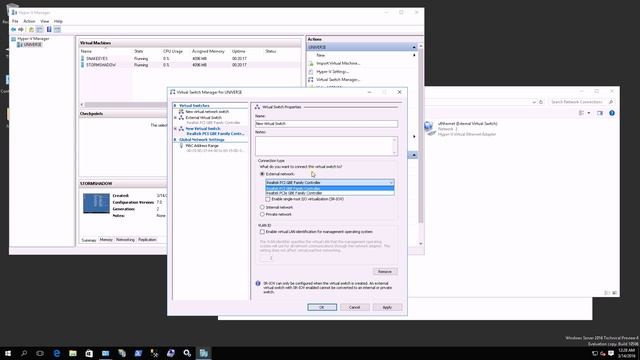The image size is (640, 360).
Task: Go back using Hyper-V Manager toolbar arrow
Action: (13, 29)
